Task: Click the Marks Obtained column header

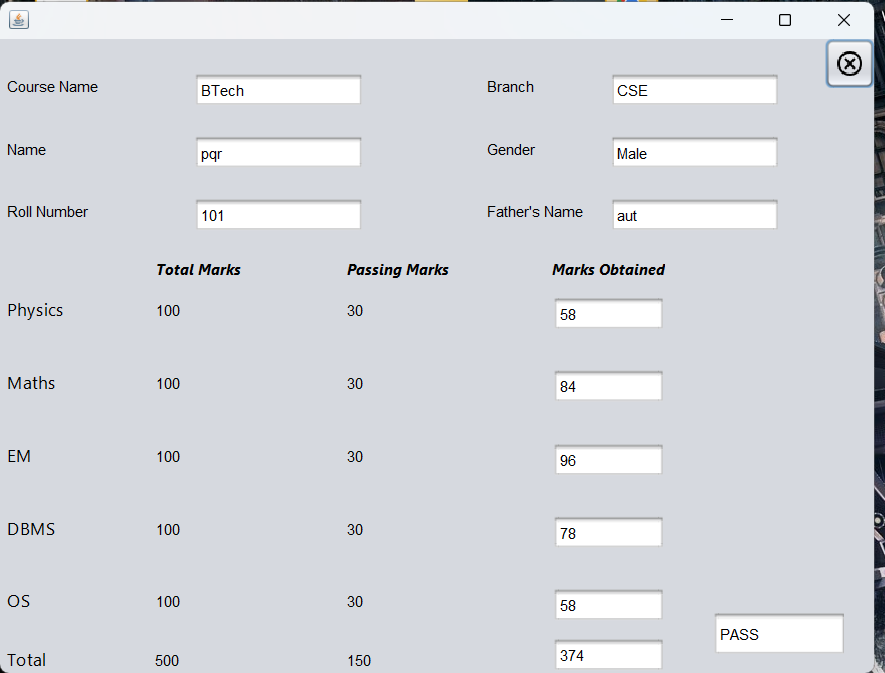Action: tap(608, 269)
